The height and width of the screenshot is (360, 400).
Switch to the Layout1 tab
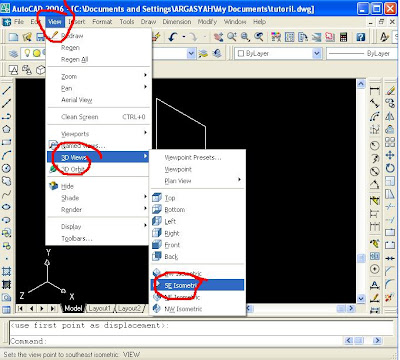click(99, 308)
